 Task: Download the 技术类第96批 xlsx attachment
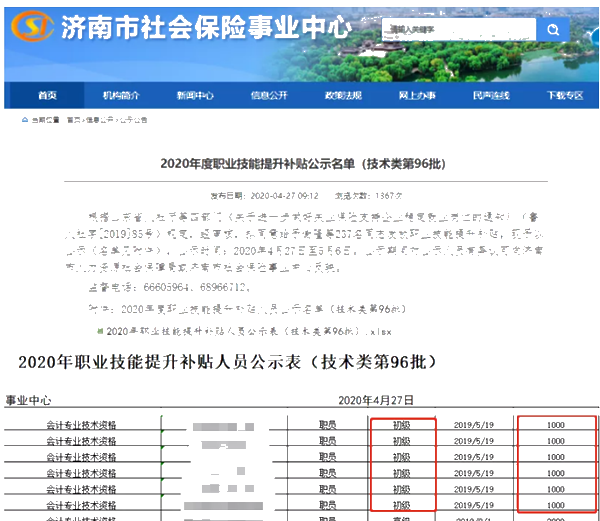pos(249,331)
